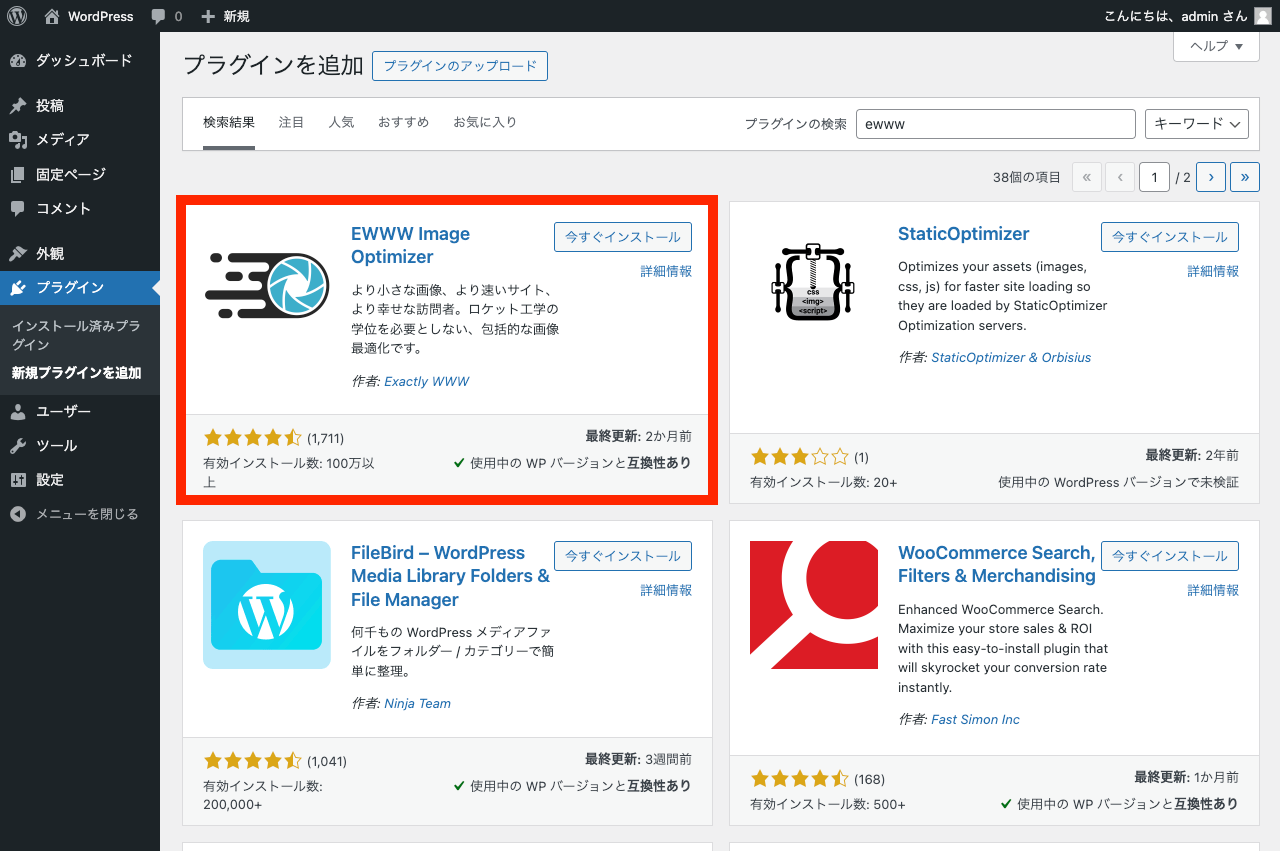The width and height of the screenshot is (1280, 851).
Task: Open the キーワード search type dropdown
Action: 1197,124
